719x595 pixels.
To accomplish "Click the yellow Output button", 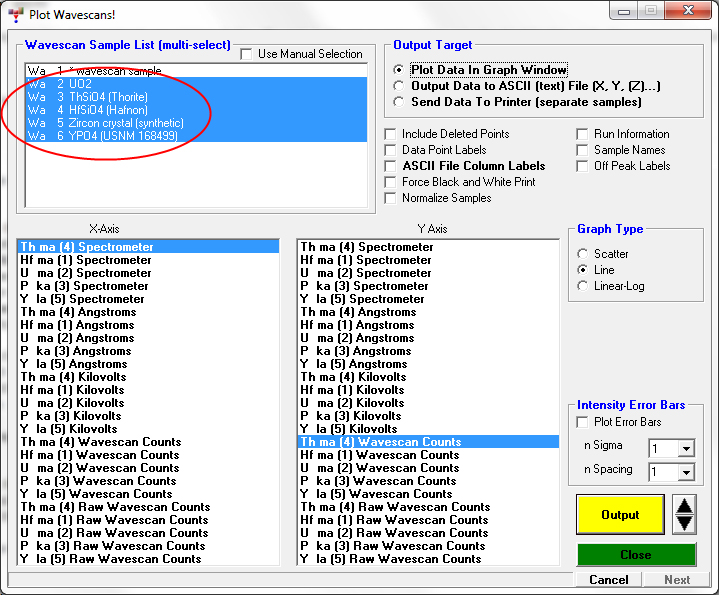I will (x=619, y=515).
